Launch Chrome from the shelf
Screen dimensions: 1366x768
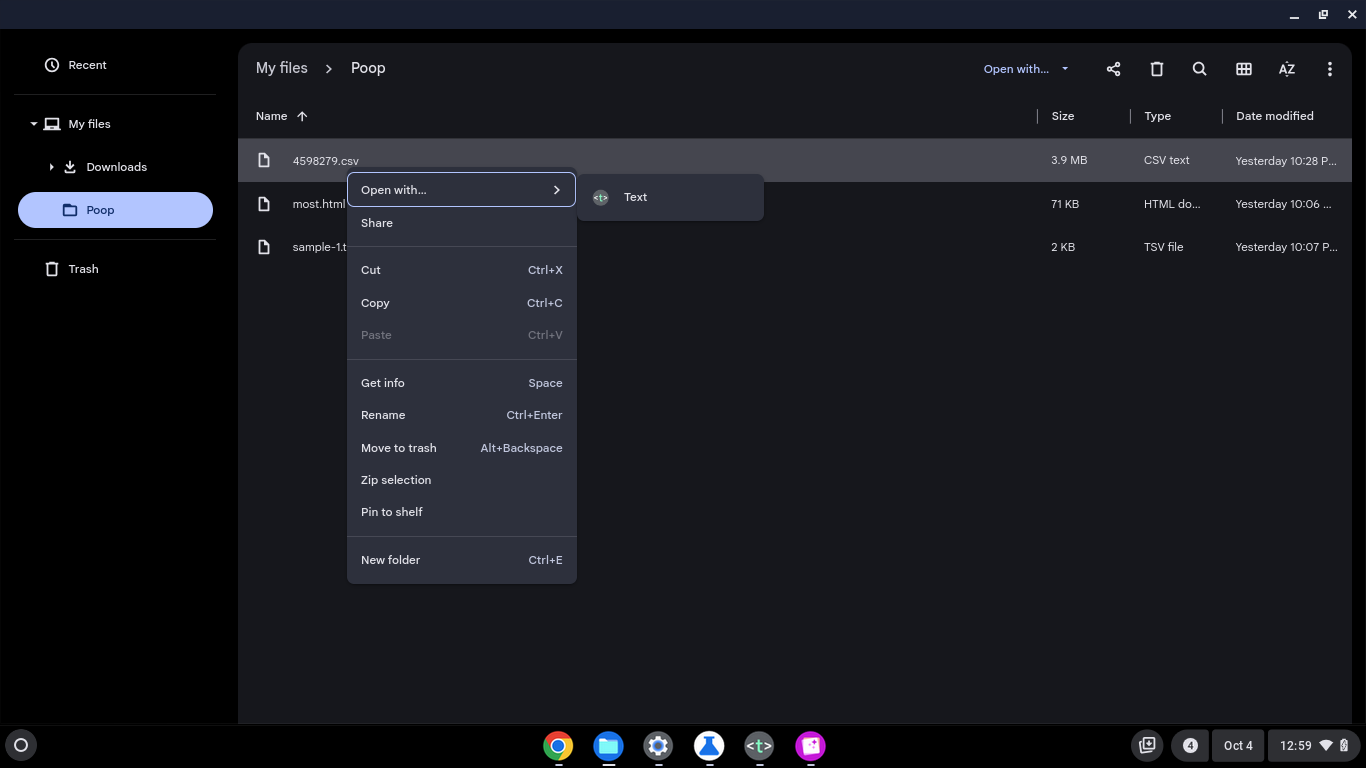click(x=558, y=746)
